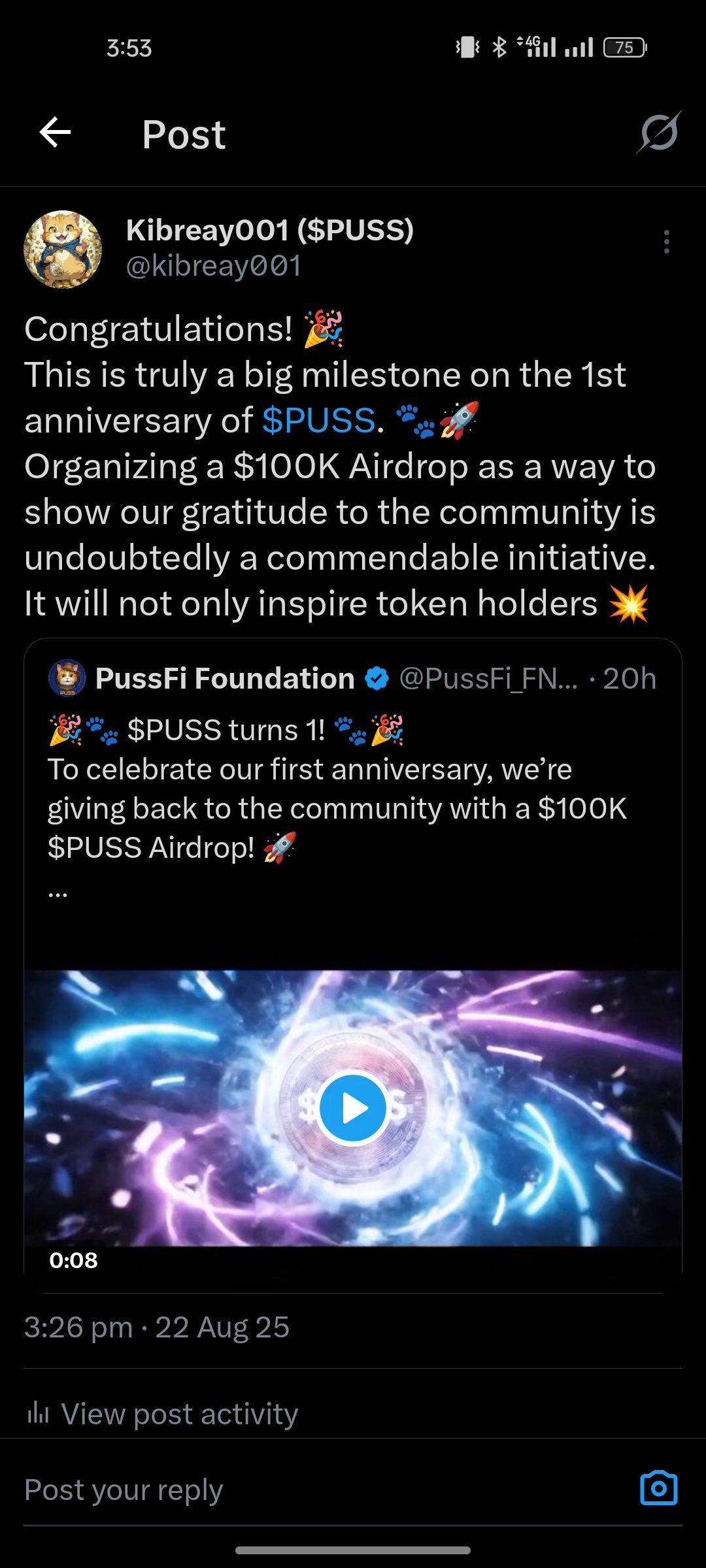
Task: Open the Kibreay001 ($PUSS) display name
Action: [269, 230]
